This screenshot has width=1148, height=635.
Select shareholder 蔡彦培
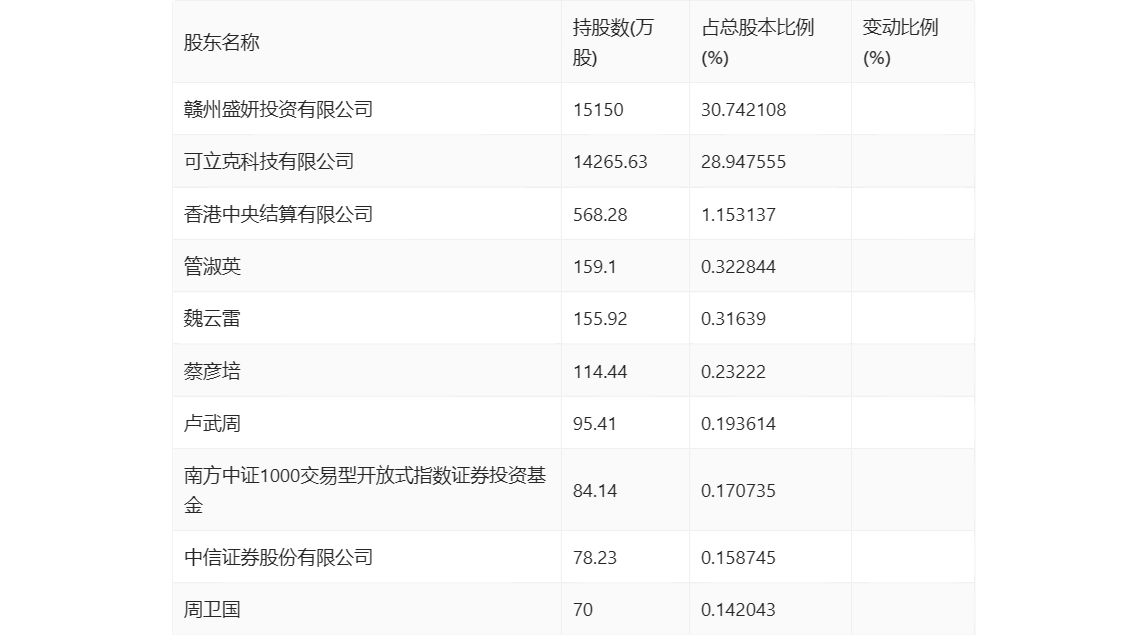point(212,371)
